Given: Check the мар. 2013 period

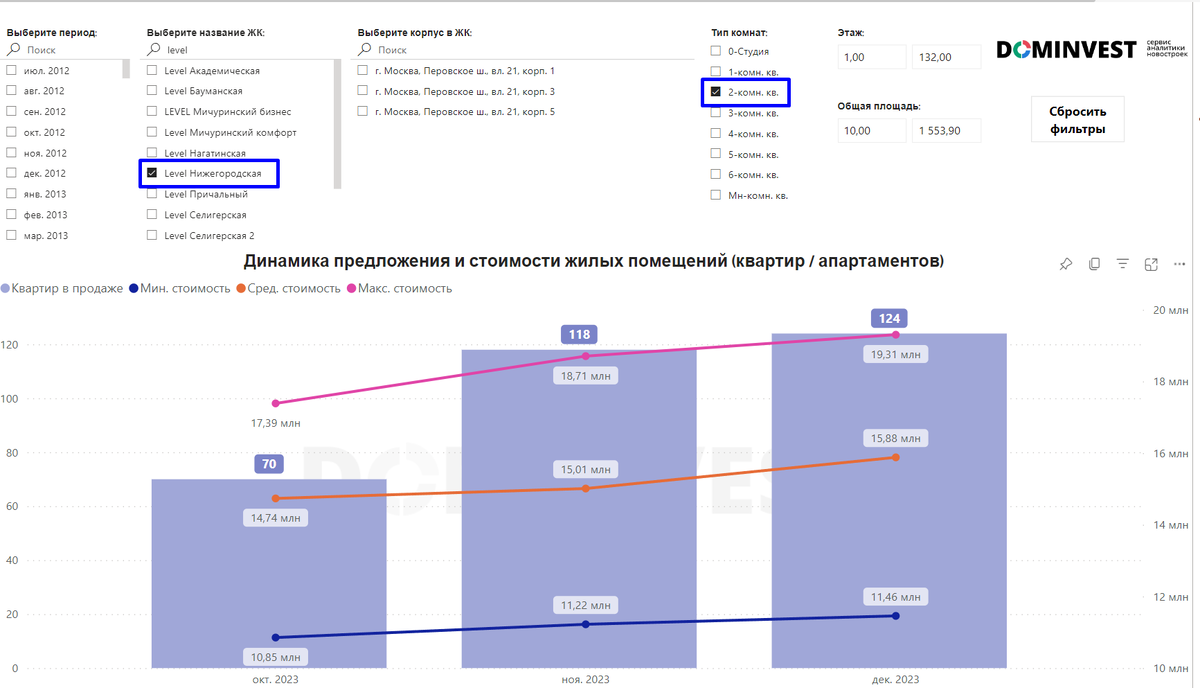Looking at the screenshot, I should [x=12, y=235].
